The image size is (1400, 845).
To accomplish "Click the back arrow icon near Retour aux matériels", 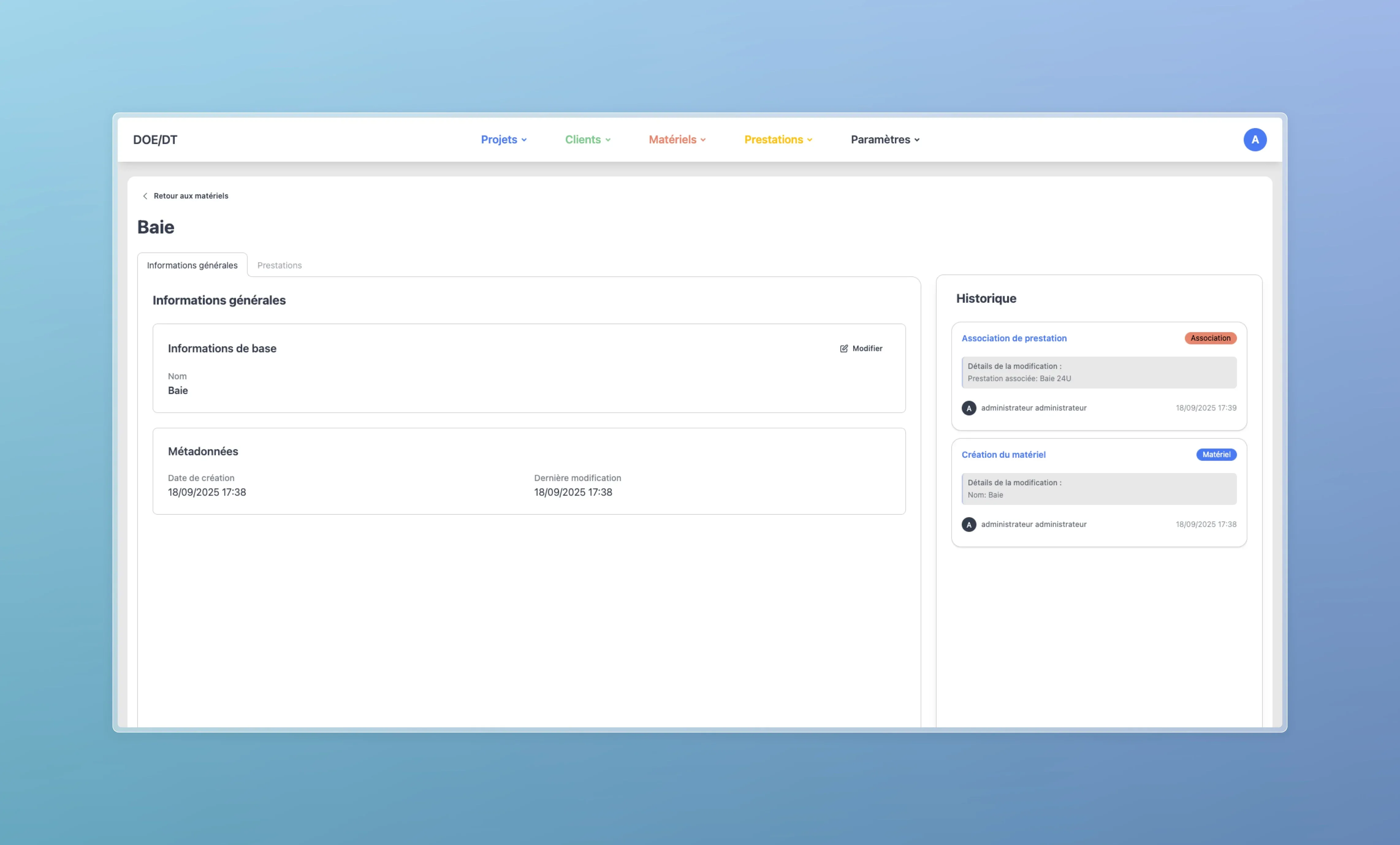I will pos(145,196).
